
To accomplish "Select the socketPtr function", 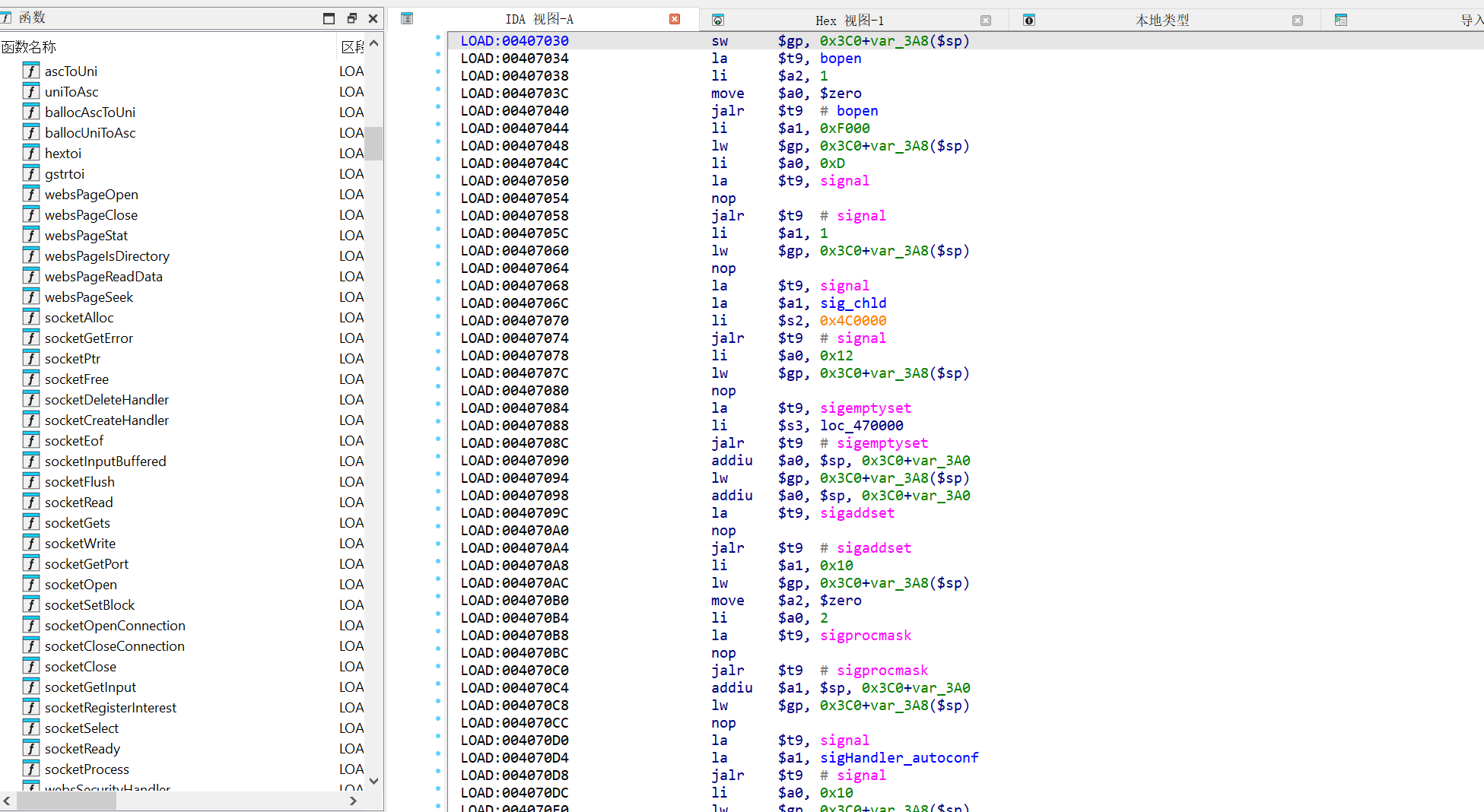I will tap(72, 358).
